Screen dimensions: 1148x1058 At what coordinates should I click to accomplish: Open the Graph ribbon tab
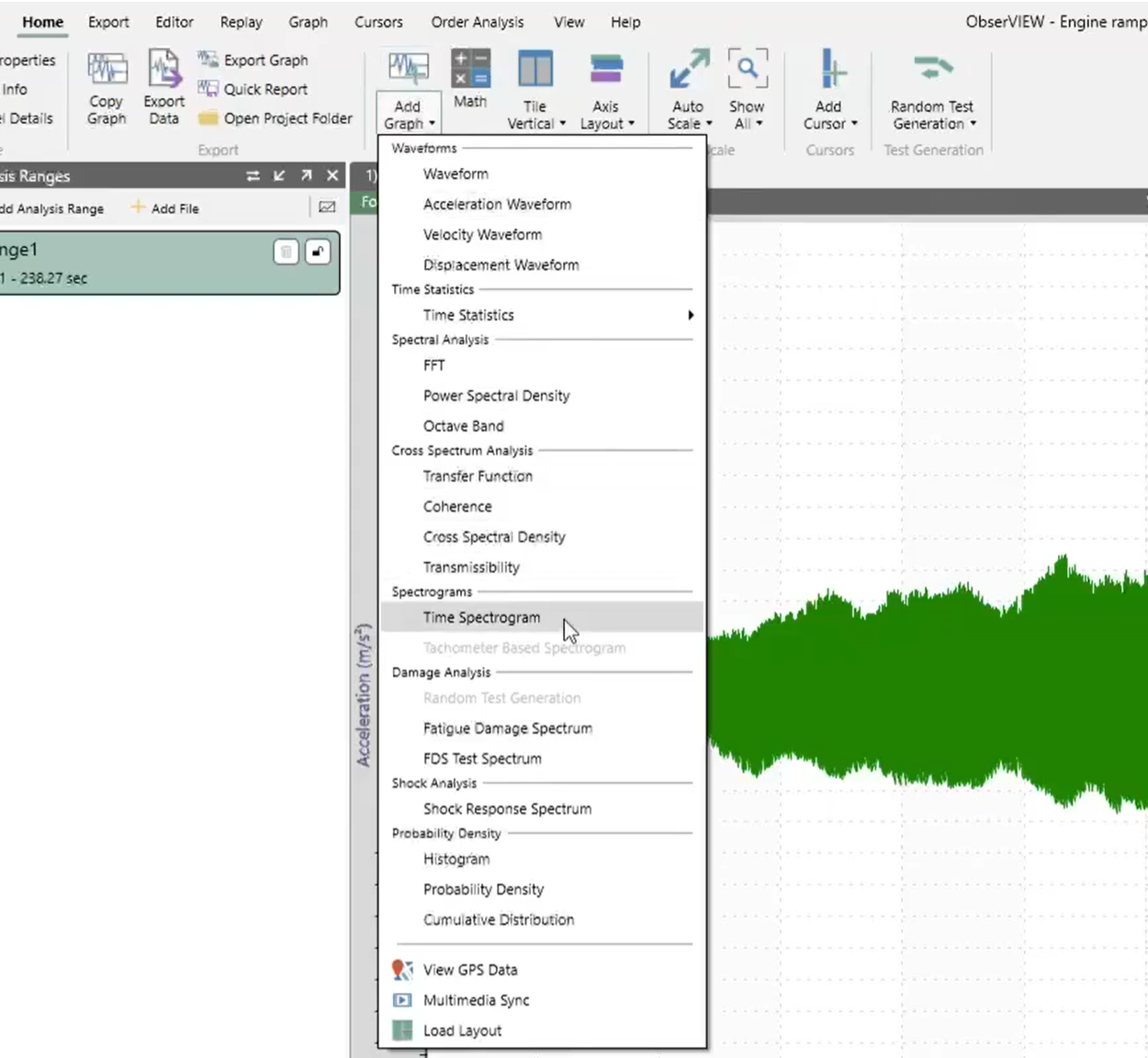click(x=308, y=22)
